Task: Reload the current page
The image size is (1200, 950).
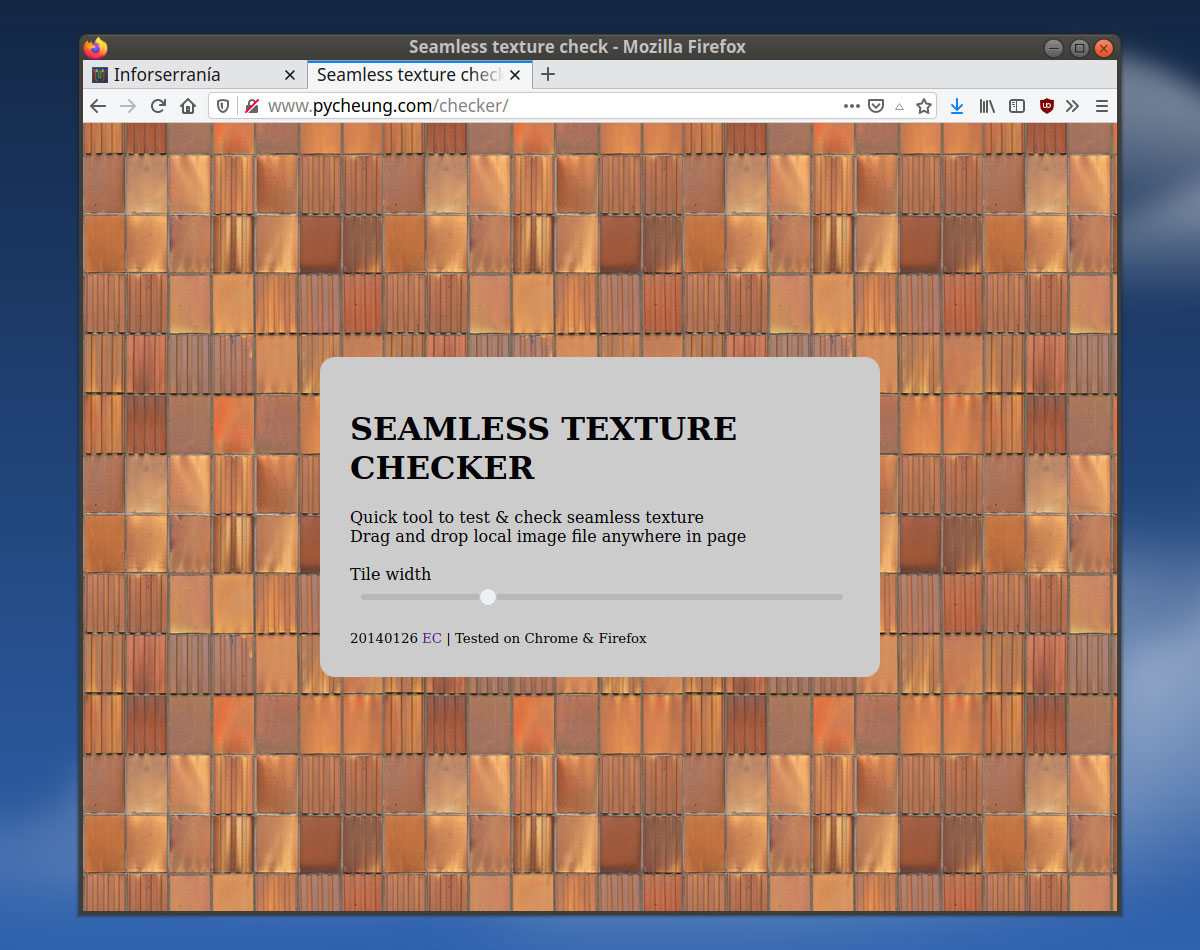Action: [x=158, y=105]
